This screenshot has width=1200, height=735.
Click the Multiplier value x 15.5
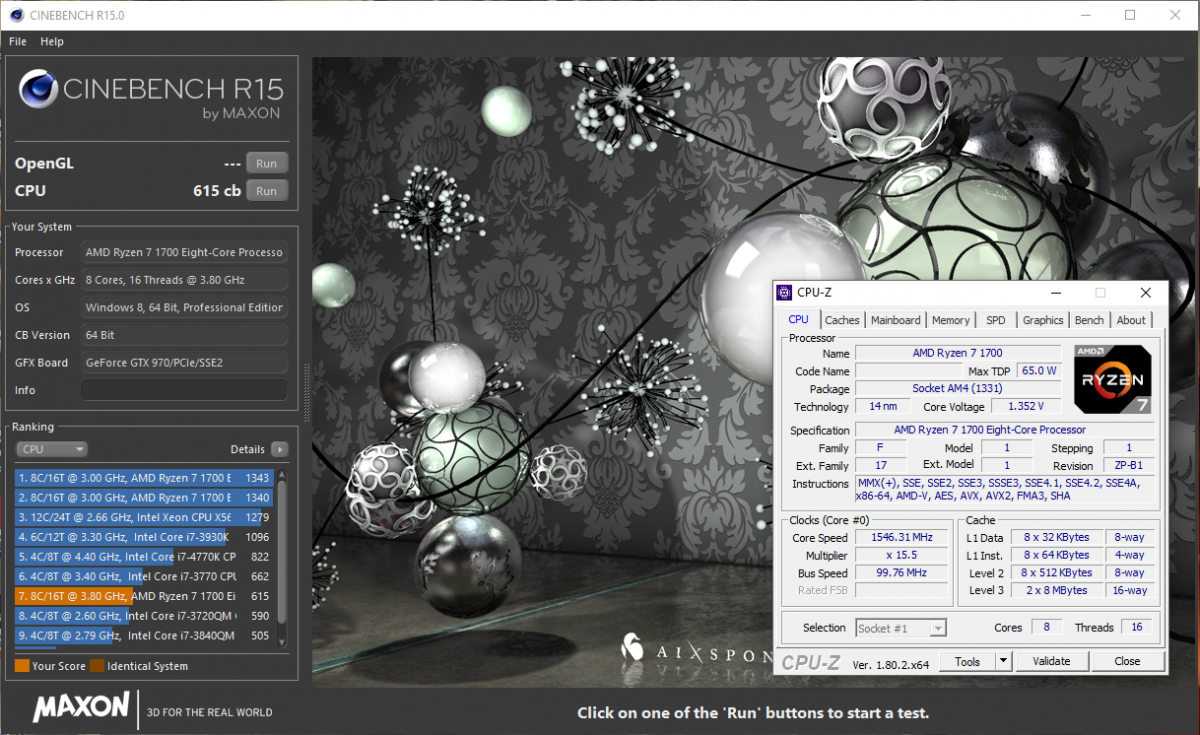click(903, 555)
